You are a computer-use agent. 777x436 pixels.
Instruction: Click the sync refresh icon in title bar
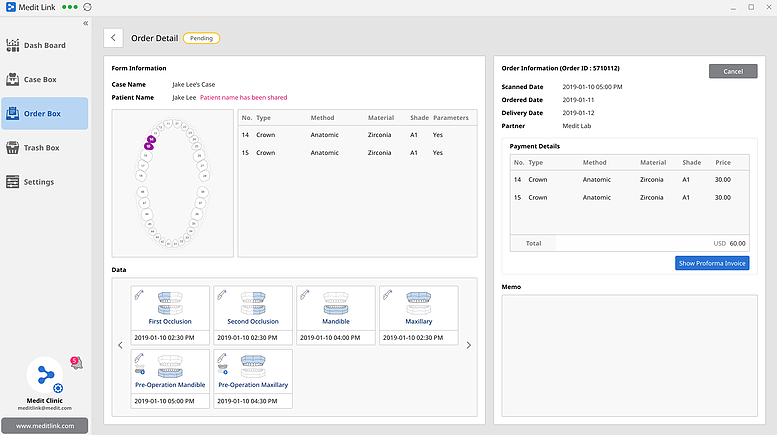click(87, 7)
